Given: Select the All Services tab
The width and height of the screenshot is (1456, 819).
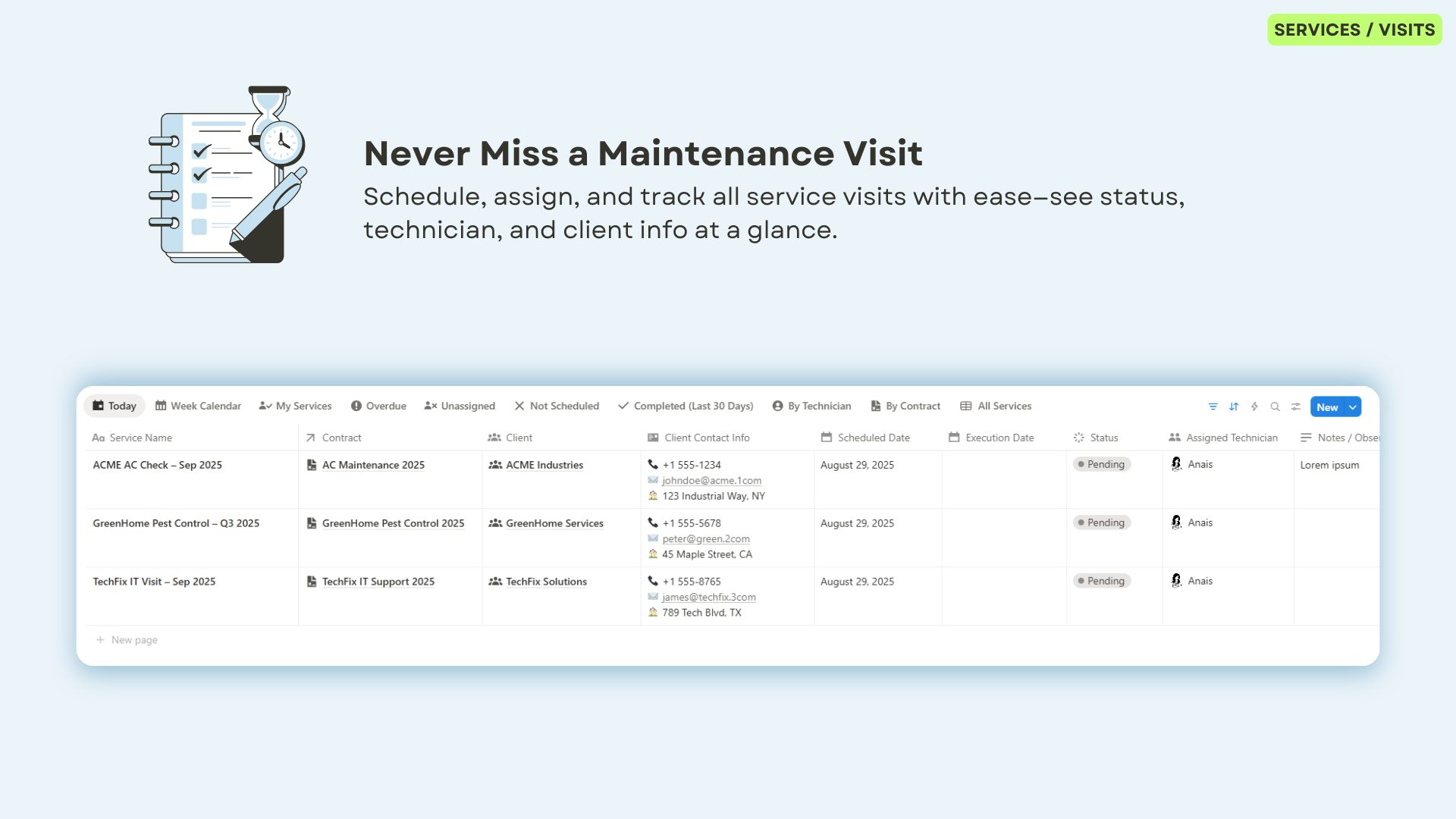Looking at the screenshot, I should click(x=996, y=406).
